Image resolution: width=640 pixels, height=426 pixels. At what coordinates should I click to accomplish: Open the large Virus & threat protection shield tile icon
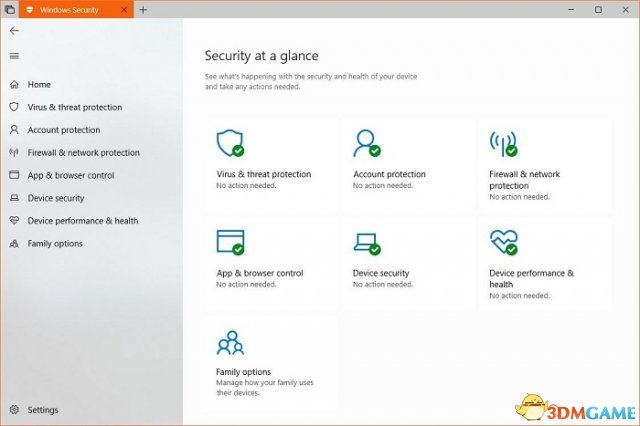click(230, 143)
